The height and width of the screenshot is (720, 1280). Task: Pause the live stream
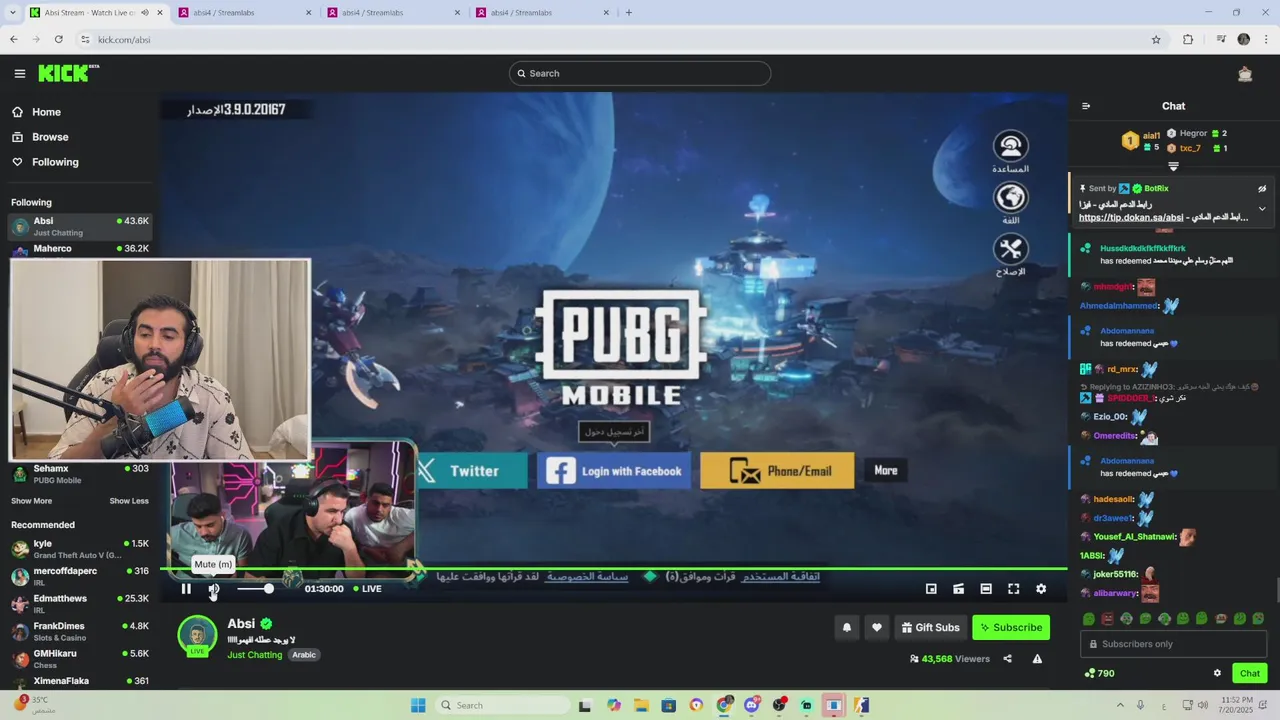186,589
